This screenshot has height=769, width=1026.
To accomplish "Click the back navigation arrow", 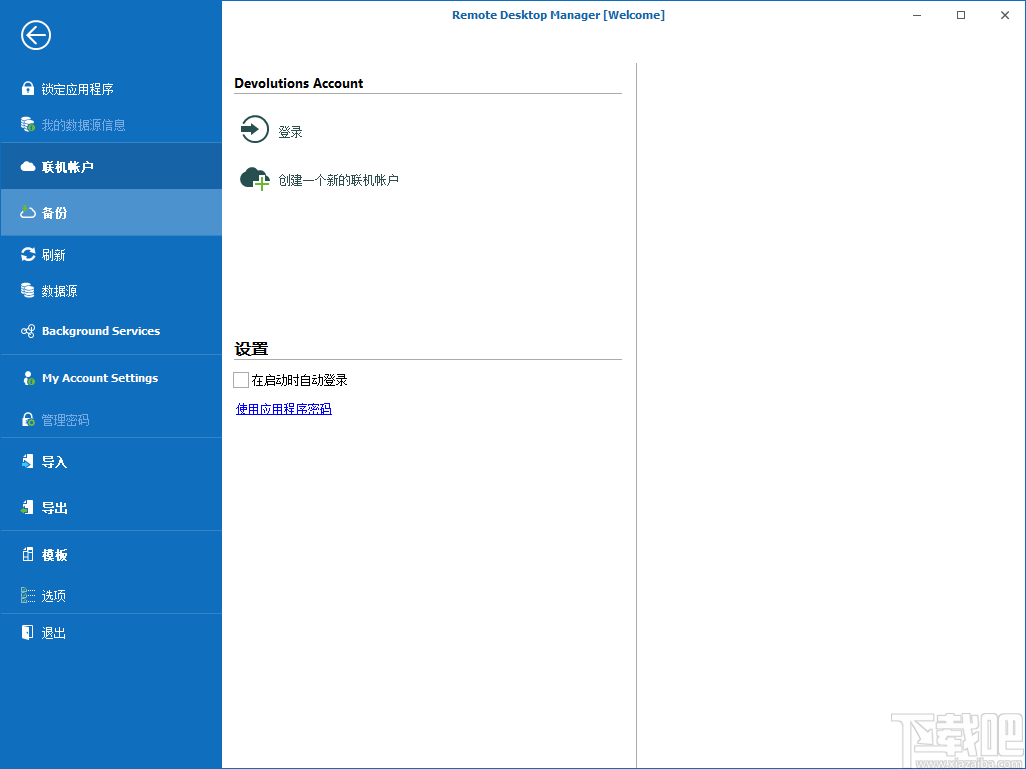I will (x=35, y=35).
